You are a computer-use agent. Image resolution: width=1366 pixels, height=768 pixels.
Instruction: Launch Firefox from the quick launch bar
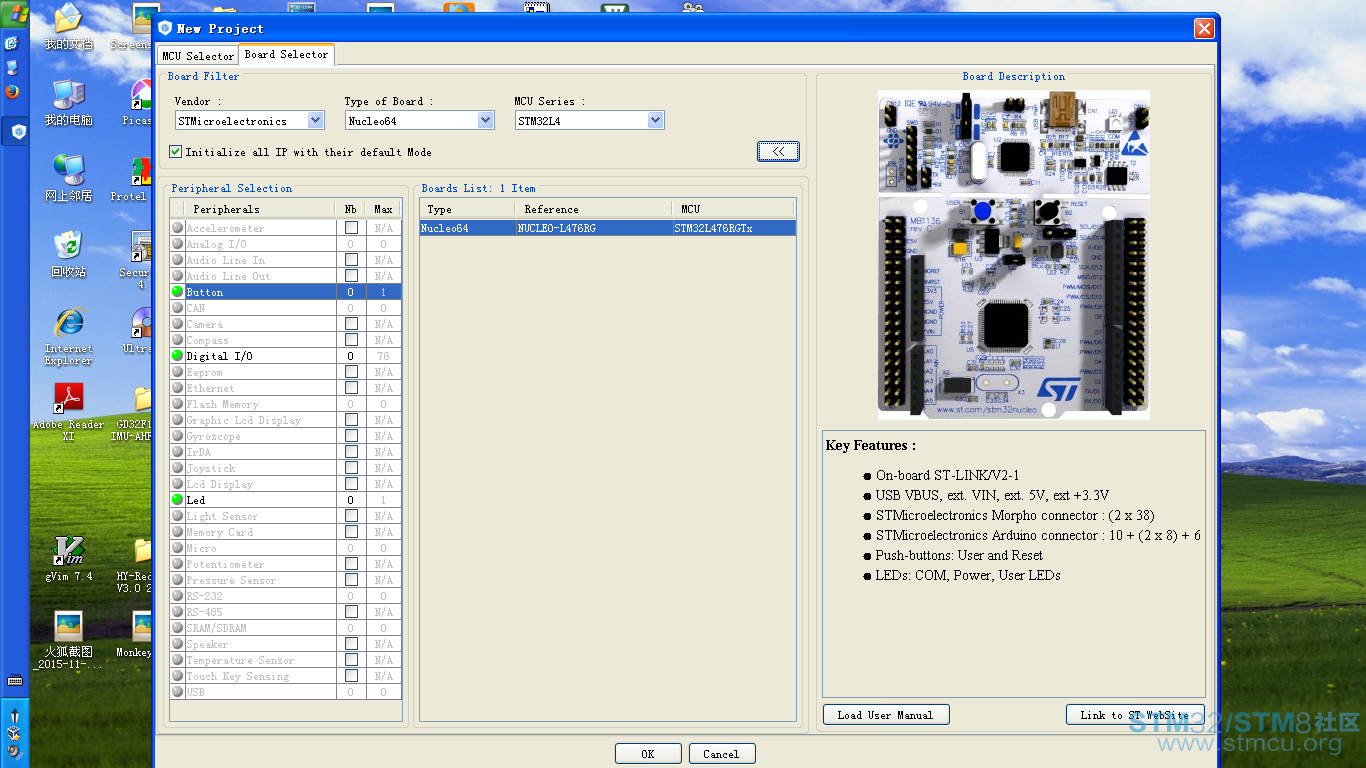12,92
